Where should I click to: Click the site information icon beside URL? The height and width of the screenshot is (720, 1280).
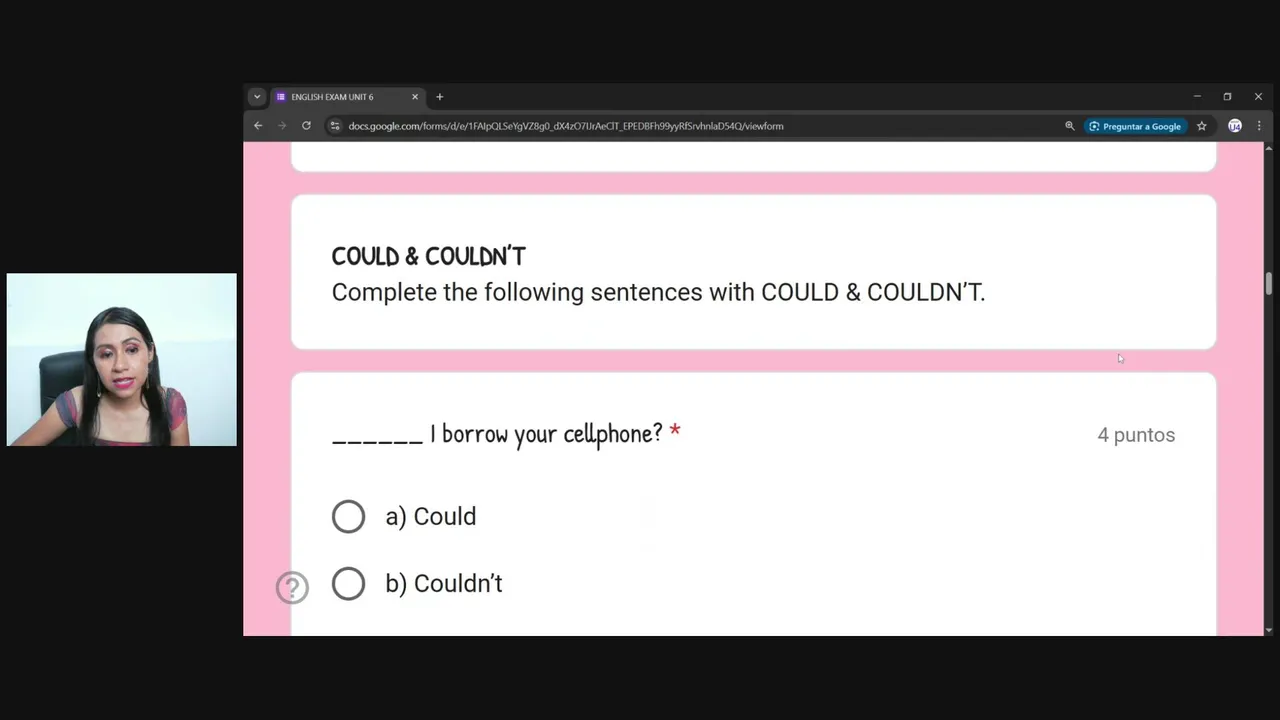335,126
